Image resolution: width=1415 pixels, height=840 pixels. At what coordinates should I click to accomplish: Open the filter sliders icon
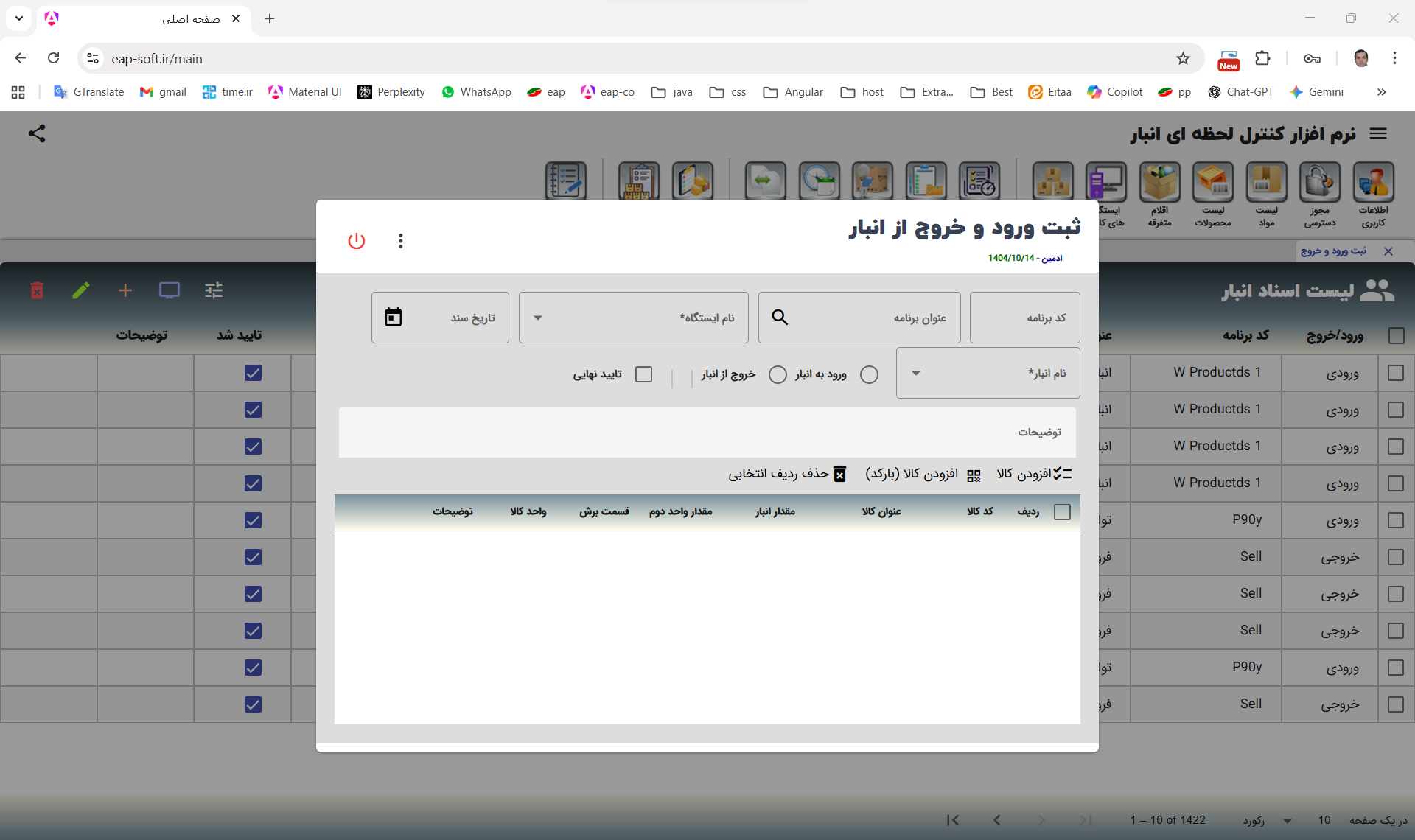click(x=214, y=290)
